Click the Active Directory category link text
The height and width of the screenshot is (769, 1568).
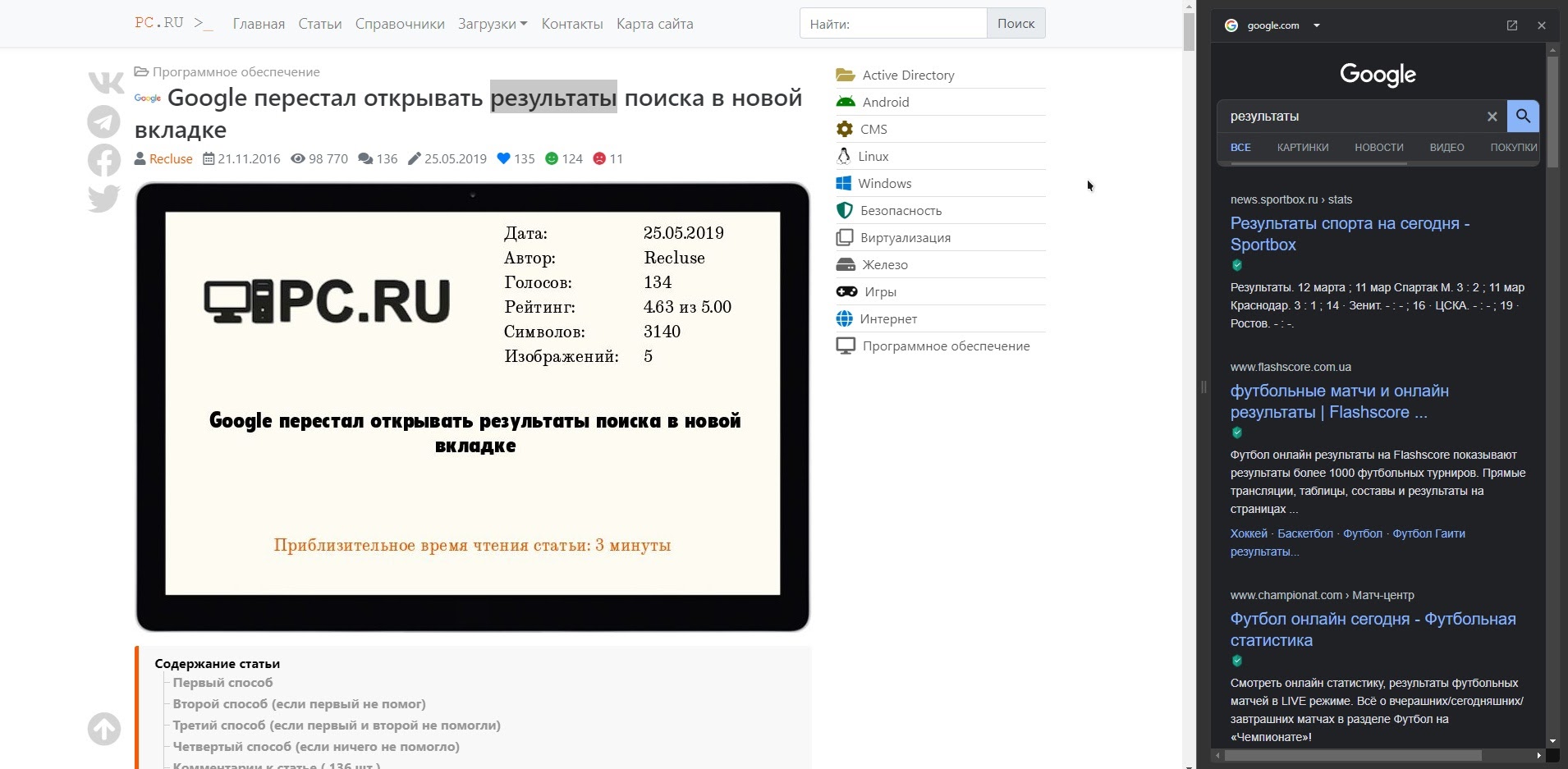[908, 75]
